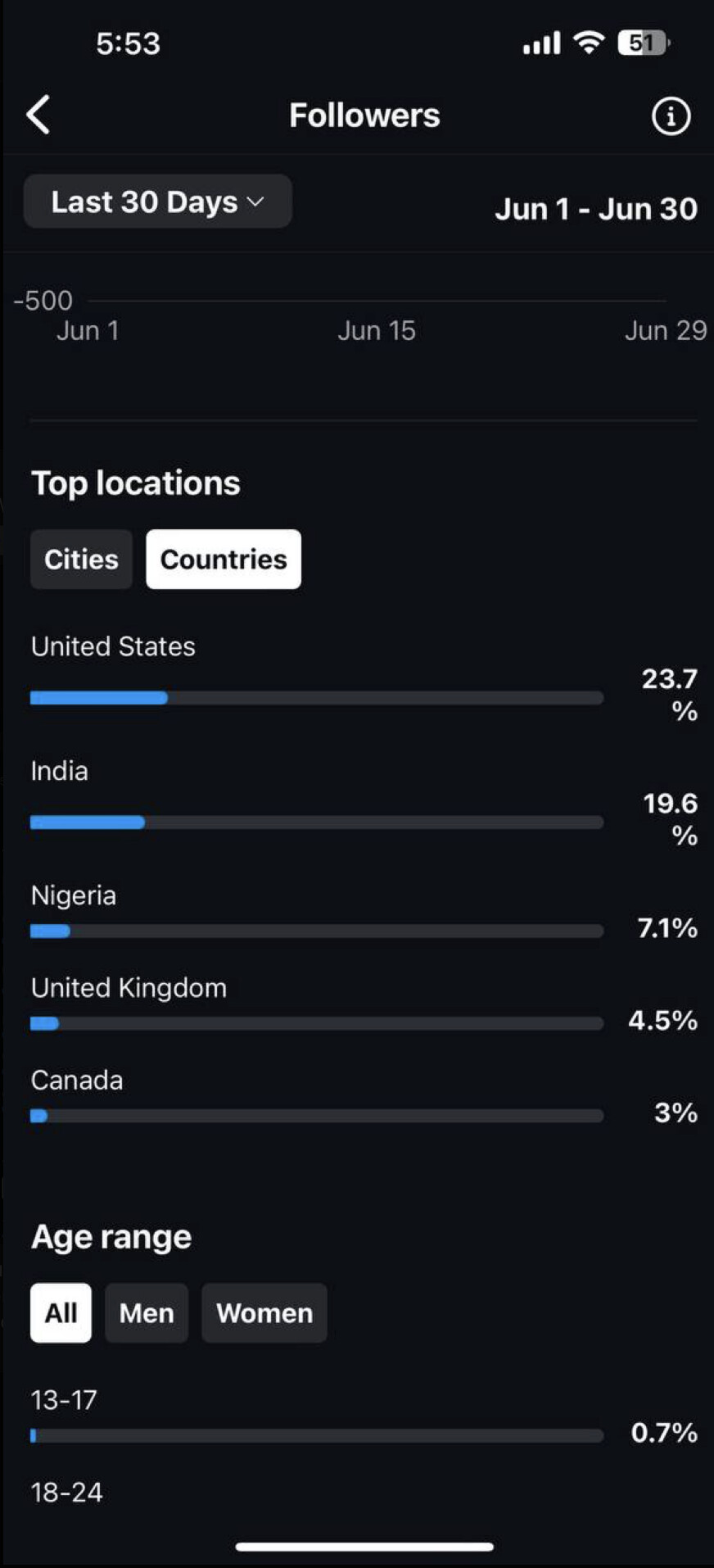Tap the Nigeria country label
The image size is (714, 1568).
click(x=74, y=895)
